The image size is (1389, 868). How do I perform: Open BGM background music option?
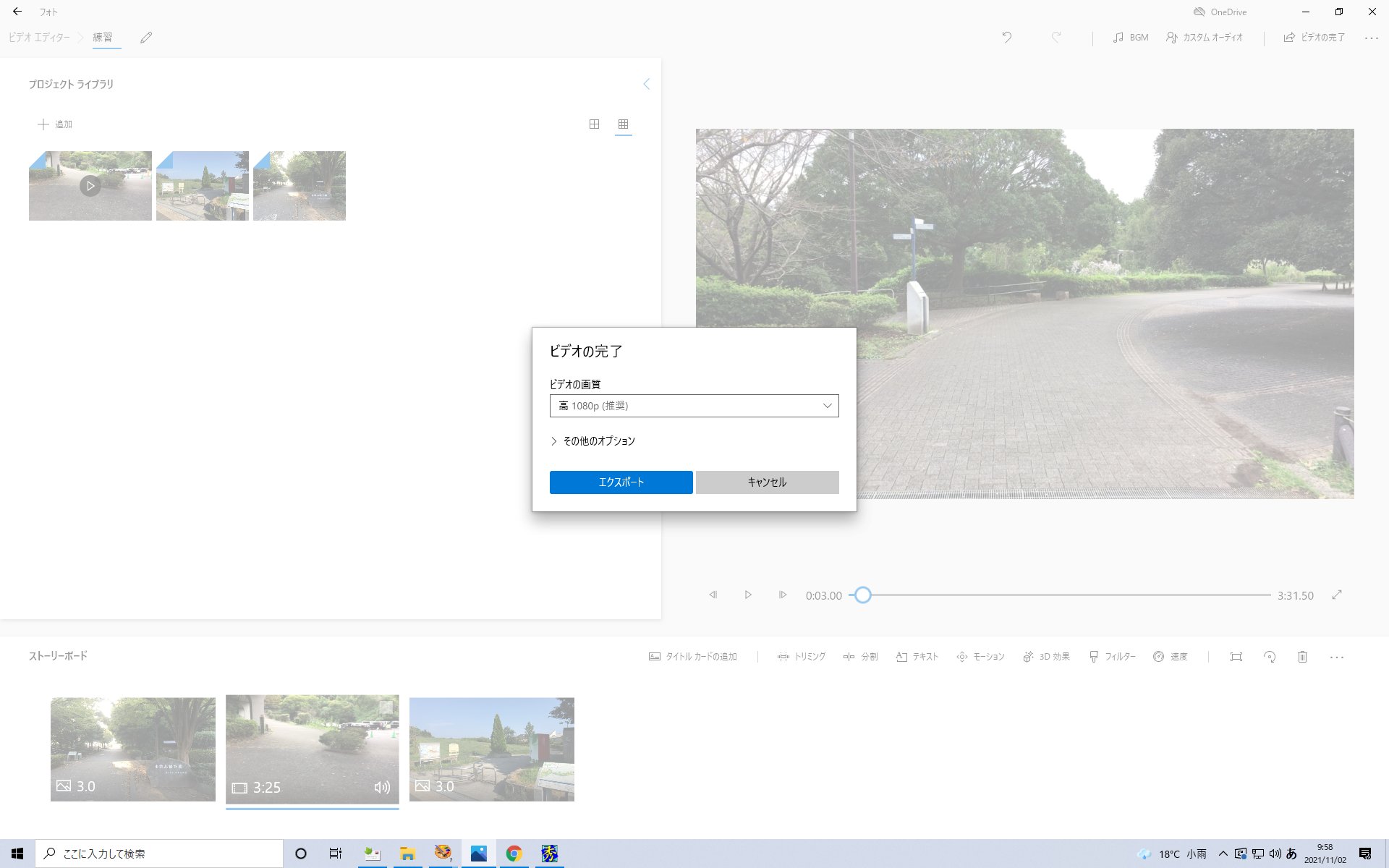(1131, 38)
